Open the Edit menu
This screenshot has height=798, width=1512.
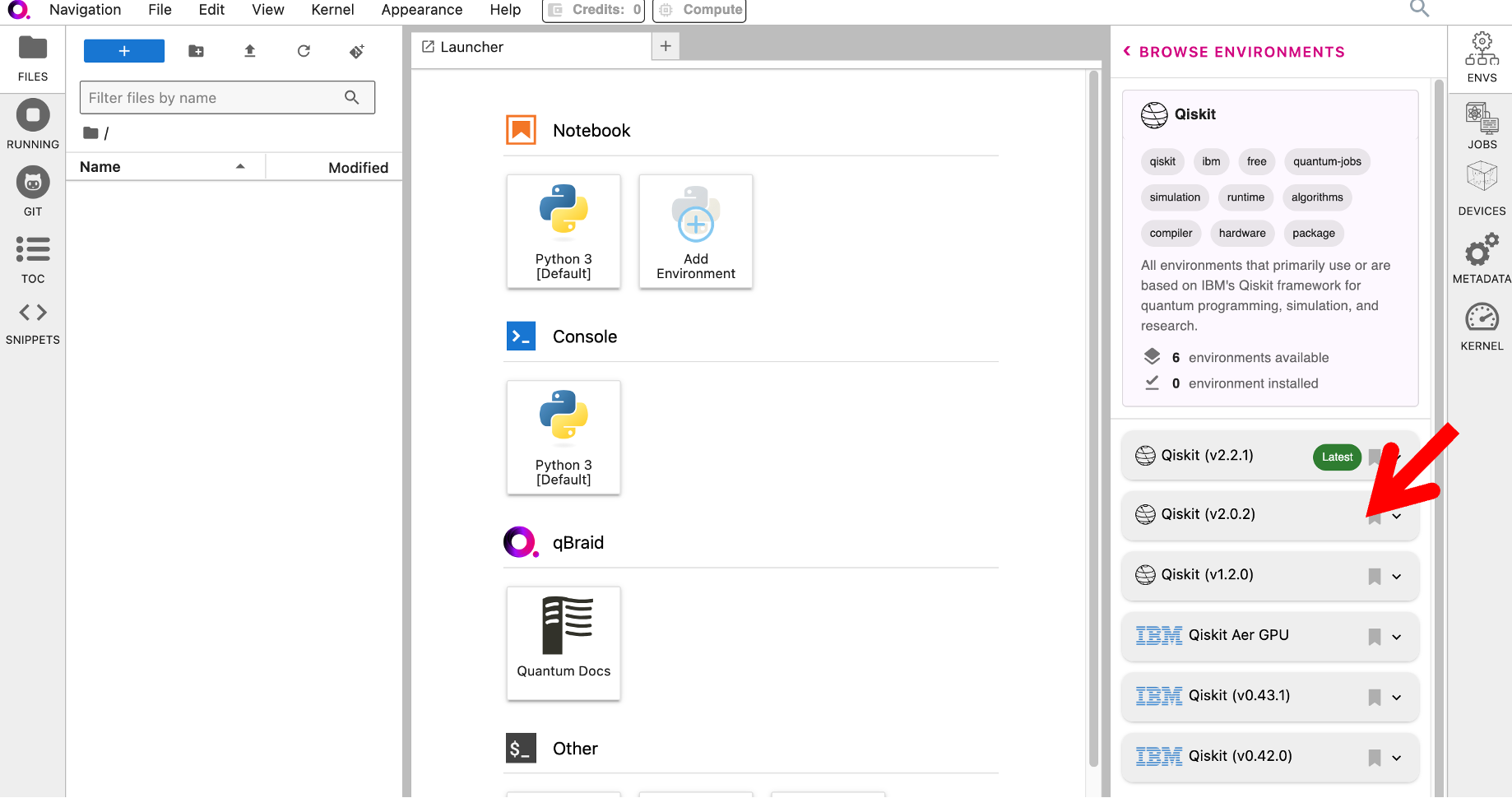point(211,10)
